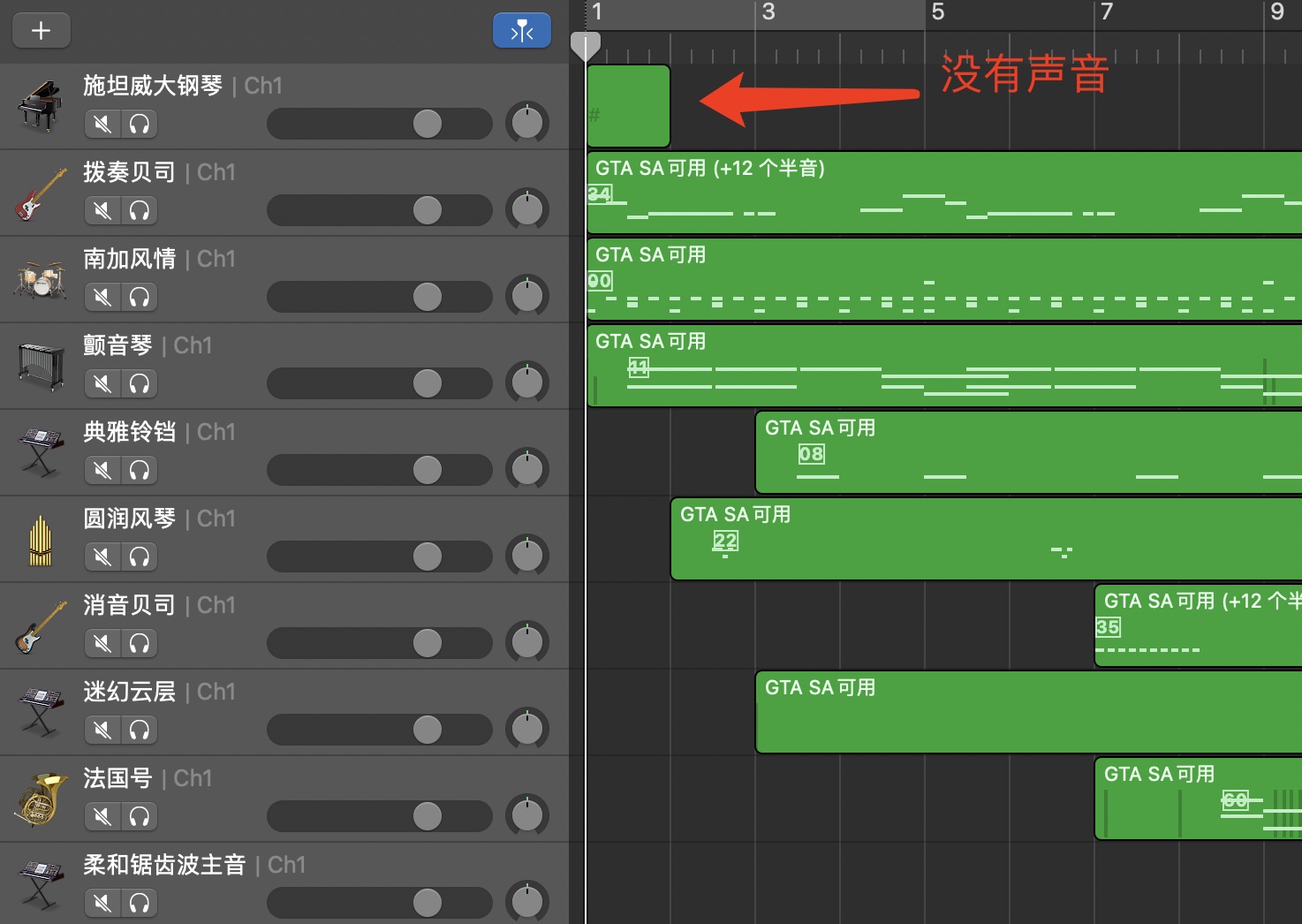Screen dimensions: 1302x924
Task: Select the 法国号 French horn icon
Action: pyautogui.click(x=40, y=799)
